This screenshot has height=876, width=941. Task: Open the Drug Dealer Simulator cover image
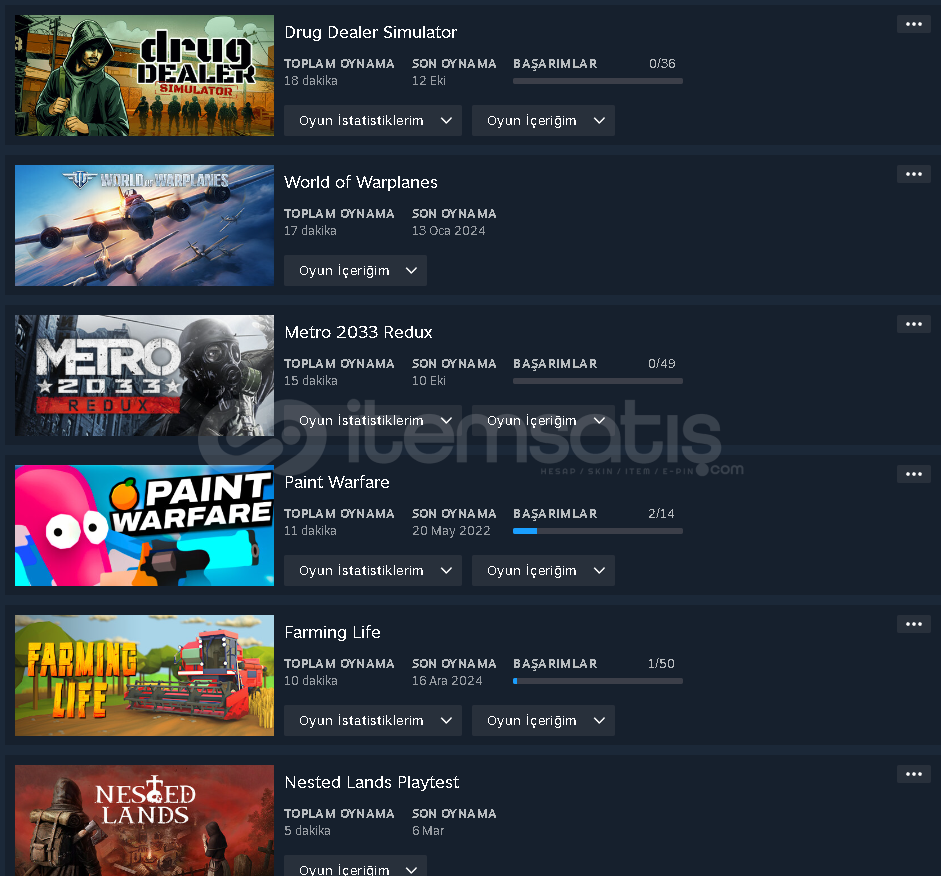[144, 76]
